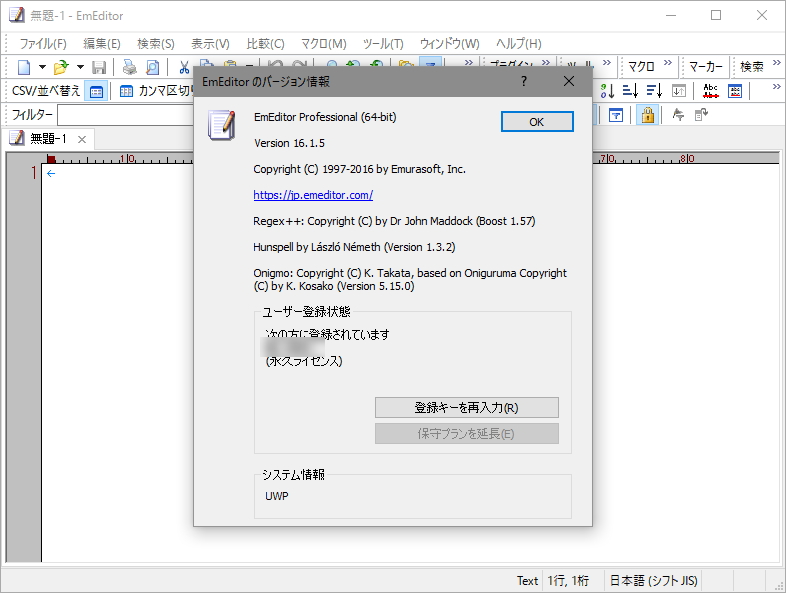Click the Cut scissors icon
Viewport: 786px width, 593px height.
[x=184, y=67]
